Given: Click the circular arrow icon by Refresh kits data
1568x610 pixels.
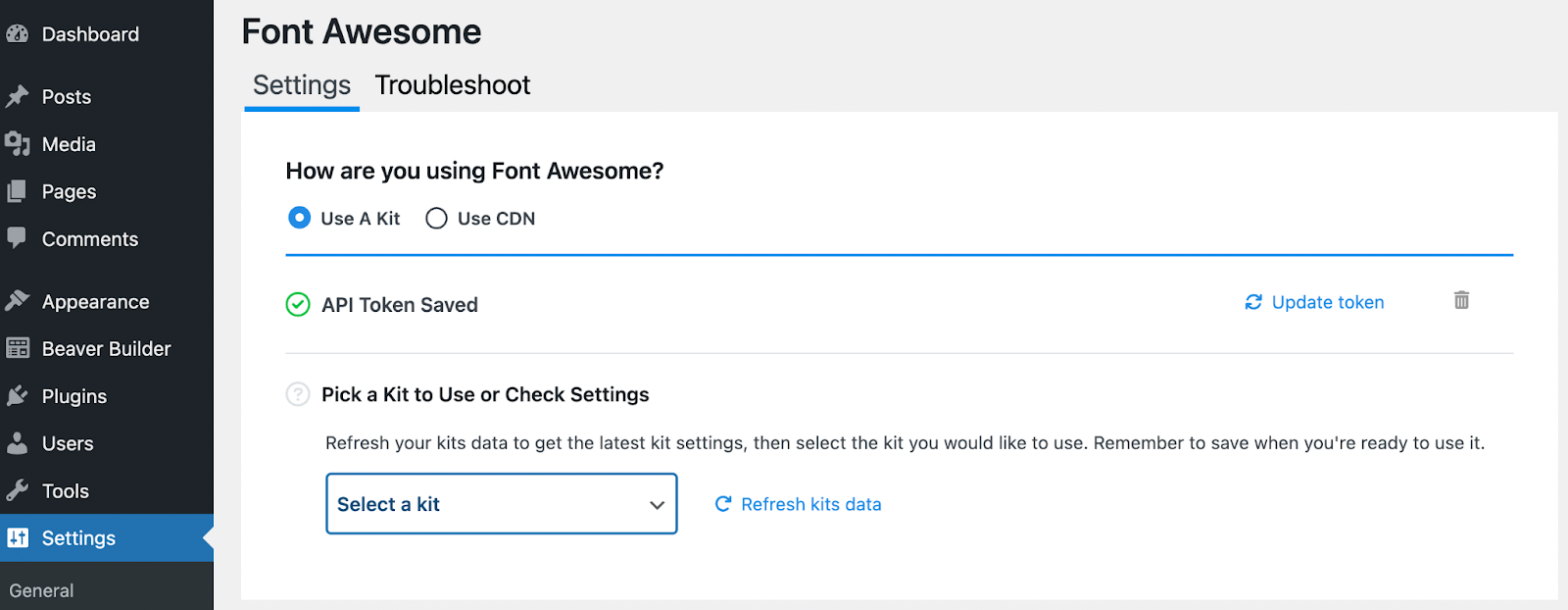Looking at the screenshot, I should (723, 504).
